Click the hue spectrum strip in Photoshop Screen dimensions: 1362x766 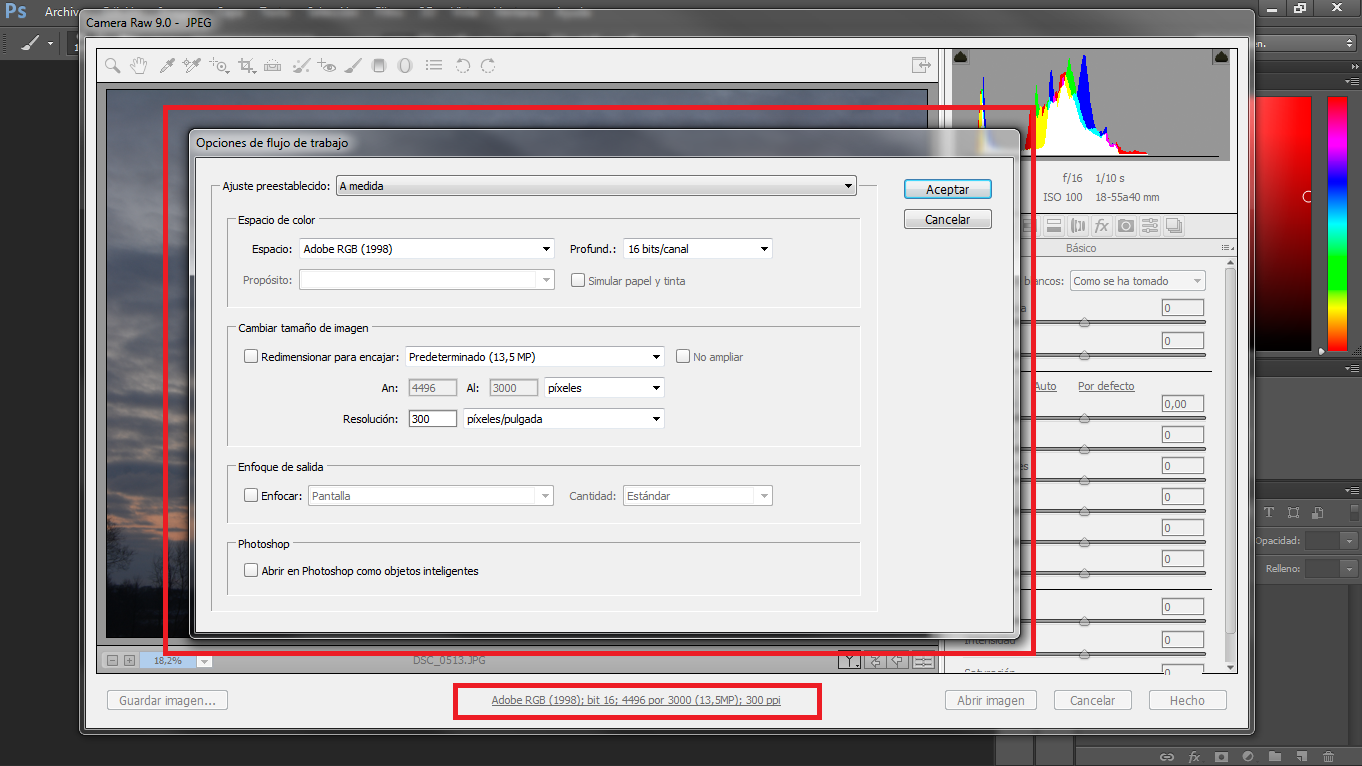pos(1337,224)
